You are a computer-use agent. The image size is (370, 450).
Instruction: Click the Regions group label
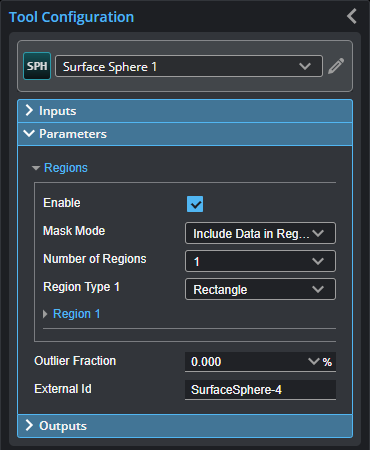[66, 168]
